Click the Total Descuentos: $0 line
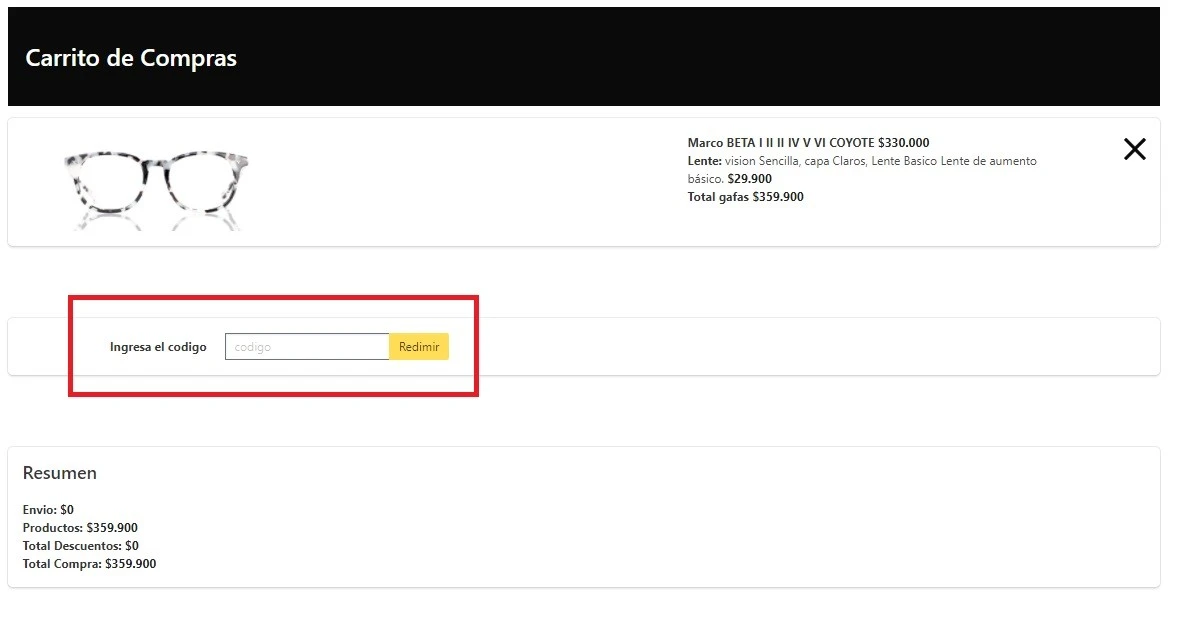This screenshot has width=1177, height=623. [80, 546]
